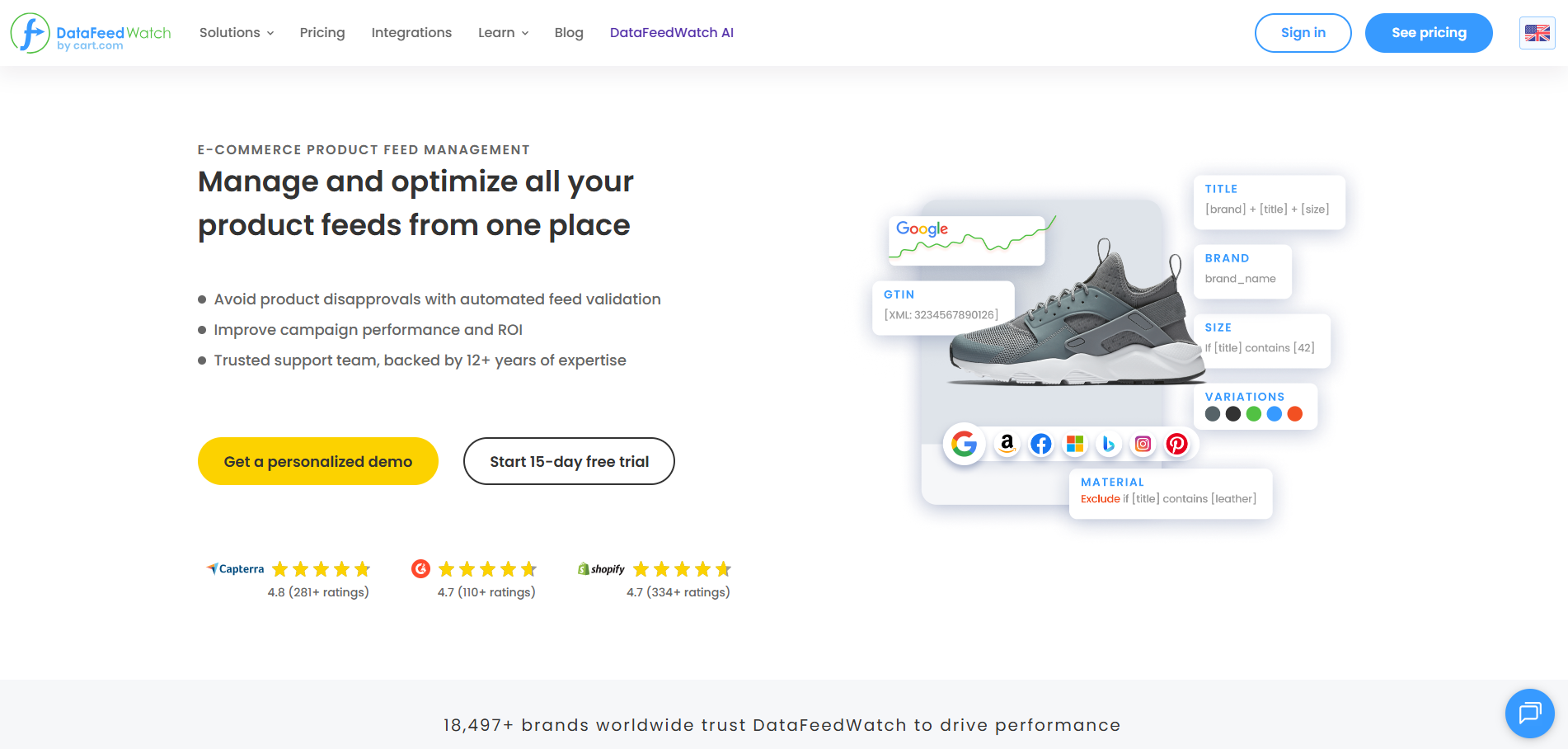
Task: Click the Facebook channel icon
Action: [x=1041, y=444]
